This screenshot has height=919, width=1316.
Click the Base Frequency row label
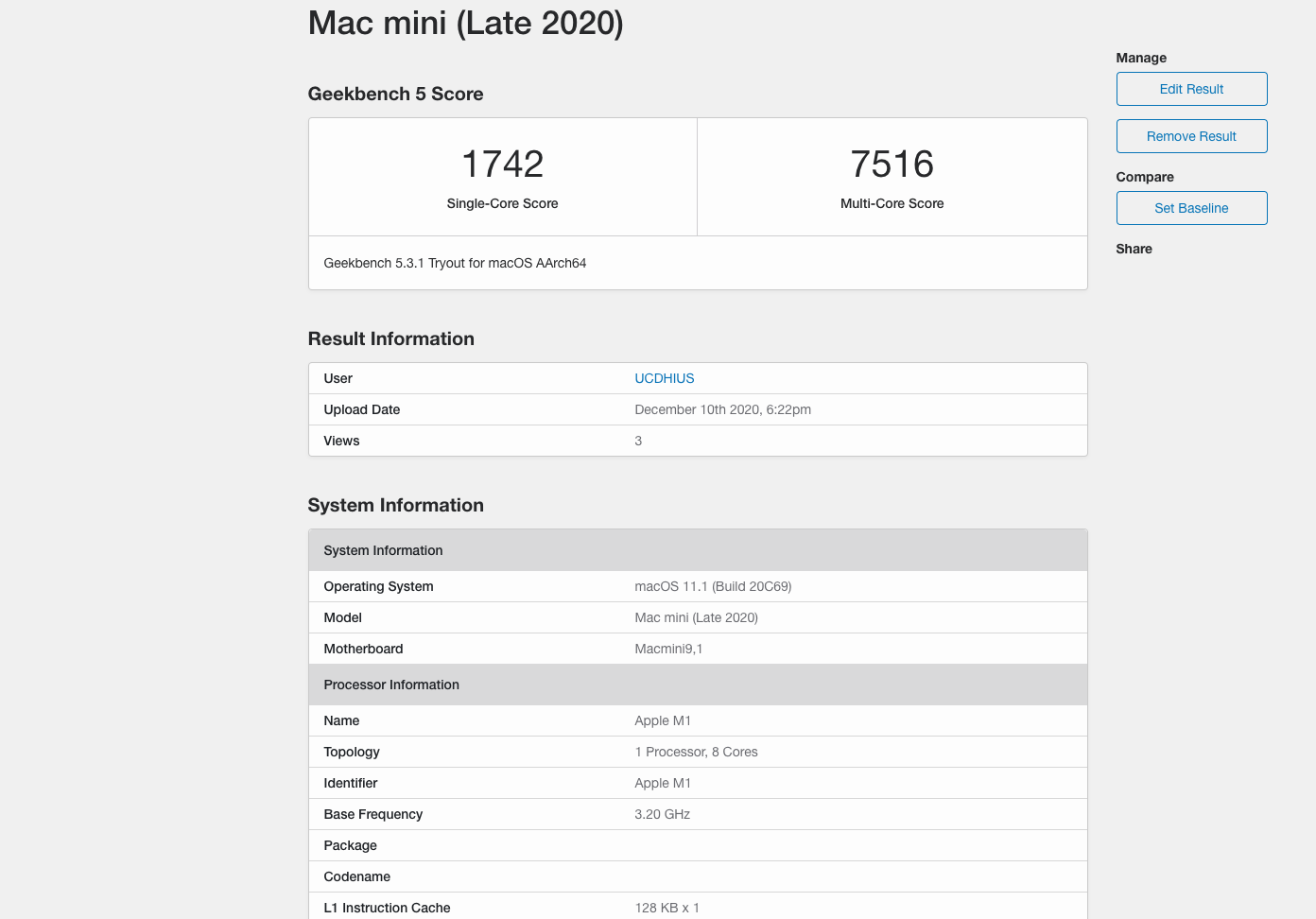372,814
